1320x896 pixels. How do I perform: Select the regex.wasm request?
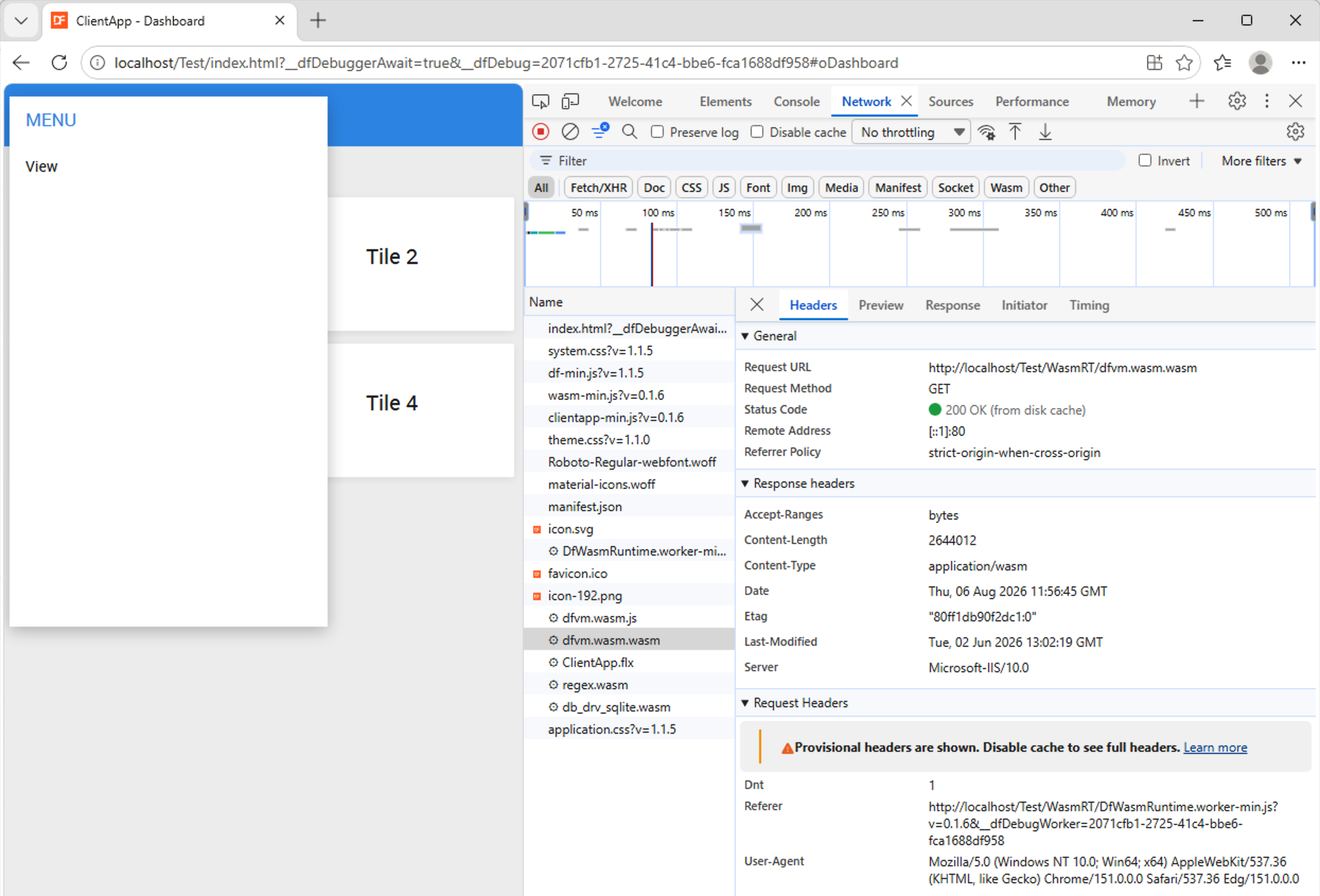(629, 684)
